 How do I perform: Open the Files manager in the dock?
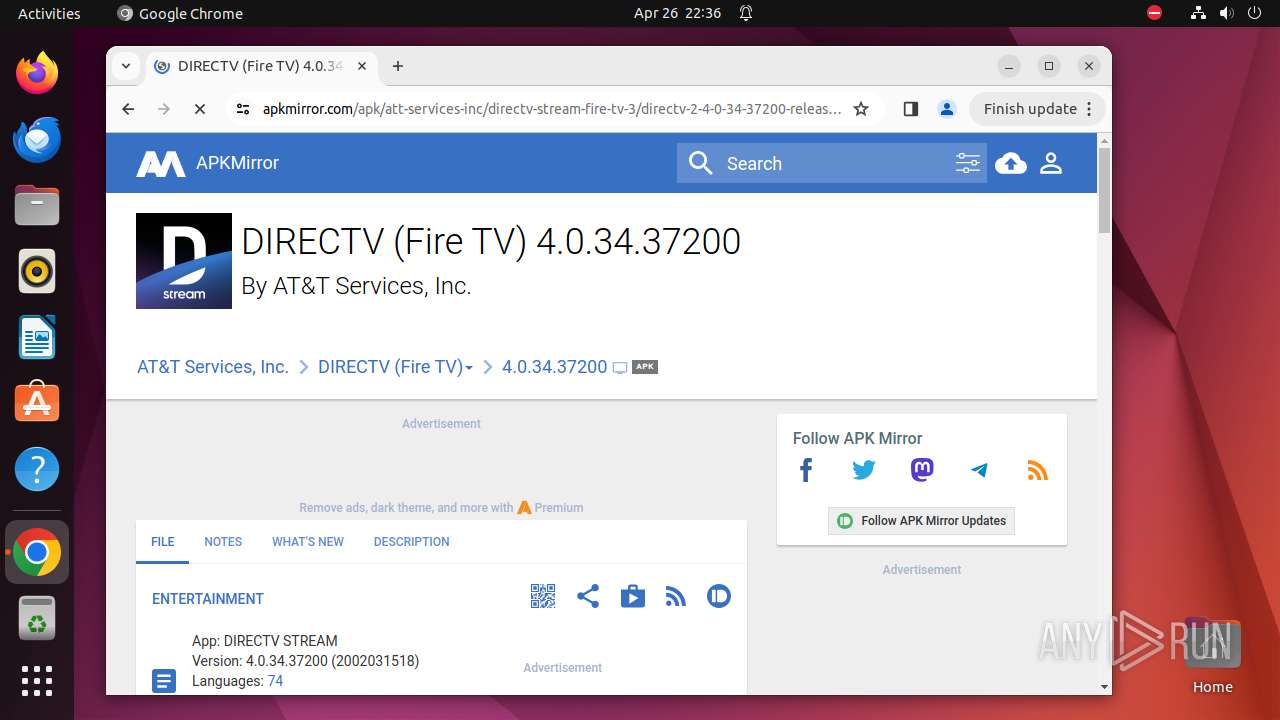tap(37, 205)
